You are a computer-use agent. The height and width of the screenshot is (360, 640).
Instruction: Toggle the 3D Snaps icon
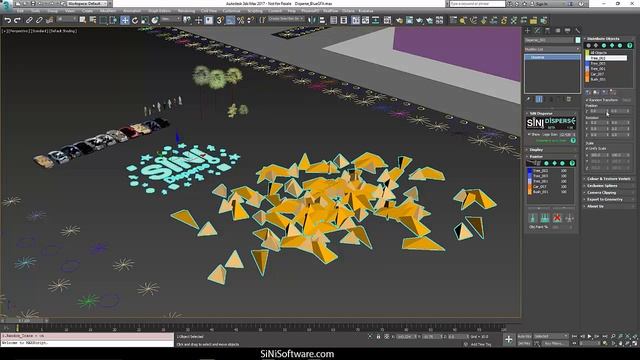(220, 20)
